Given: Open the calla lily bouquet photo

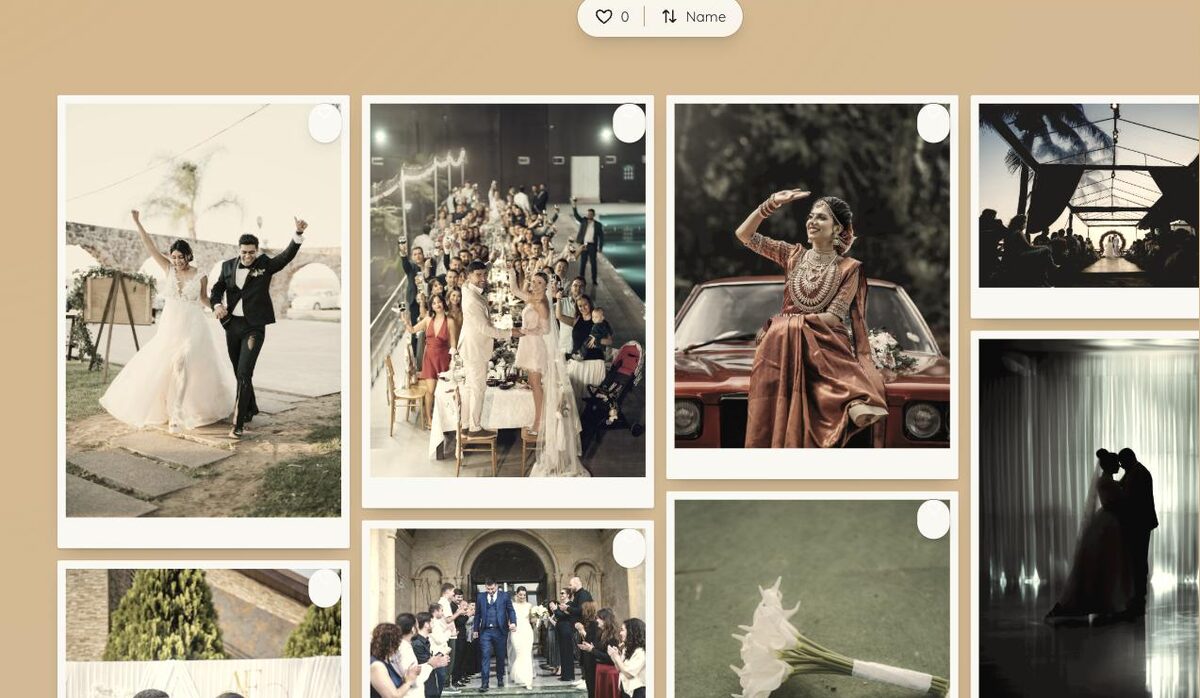Looking at the screenshot, I should (812, 599).
